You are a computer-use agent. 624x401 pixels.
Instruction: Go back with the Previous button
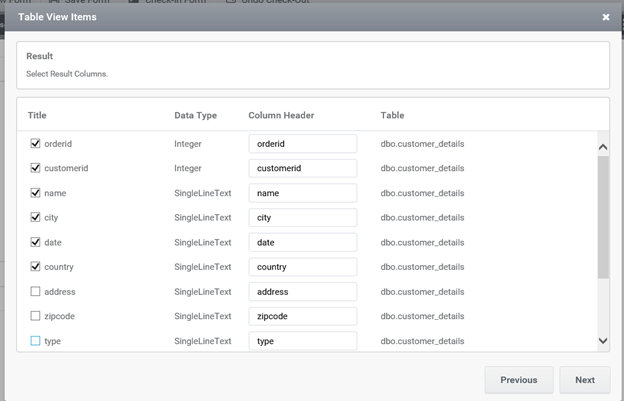519,380
